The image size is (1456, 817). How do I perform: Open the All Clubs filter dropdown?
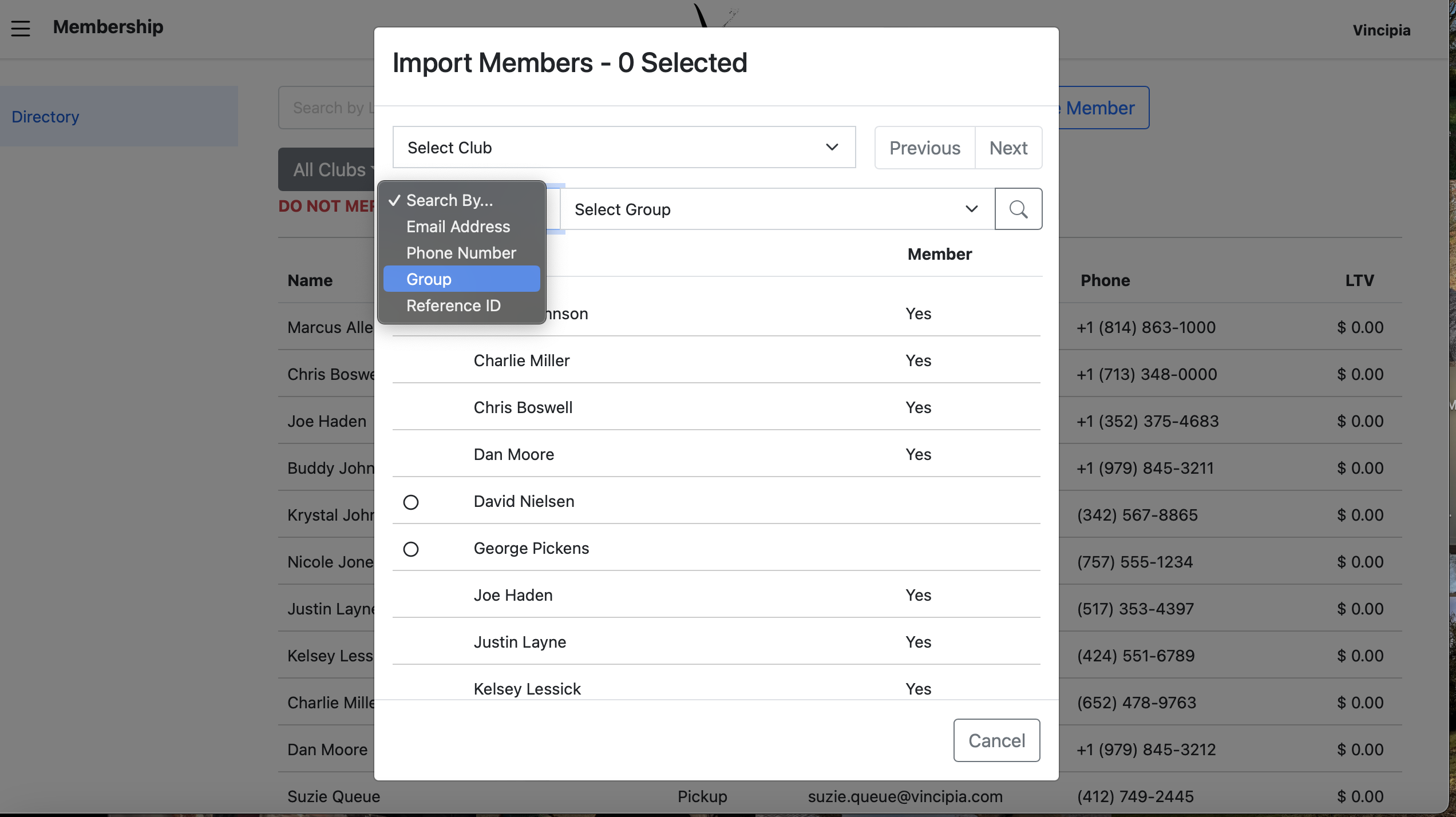(327, 170)
